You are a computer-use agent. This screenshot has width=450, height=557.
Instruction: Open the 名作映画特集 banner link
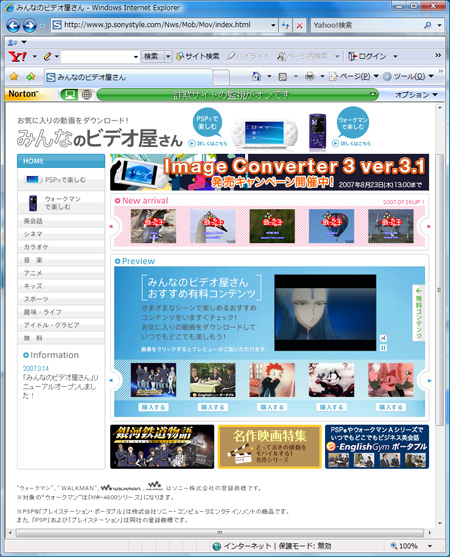tap(270, 447)
